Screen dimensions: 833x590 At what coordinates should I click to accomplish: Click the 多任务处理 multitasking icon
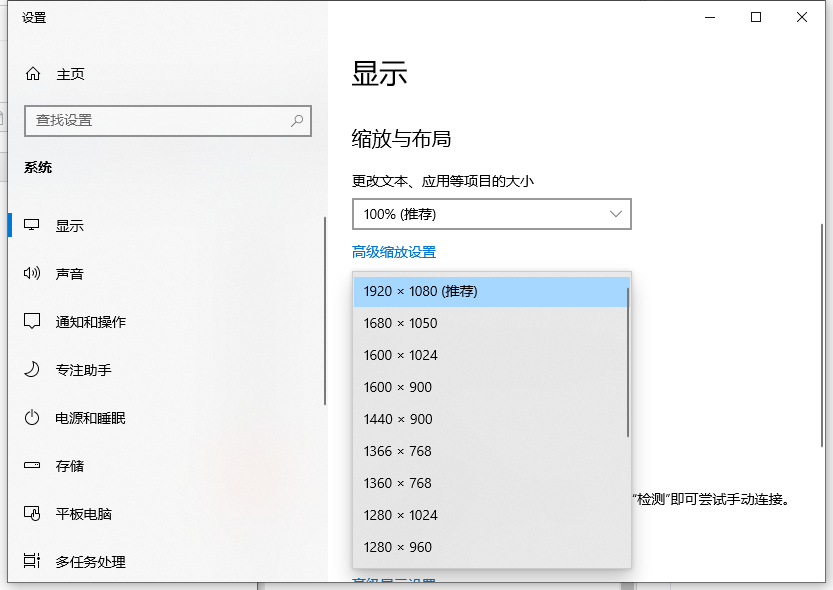click(31, 561)
